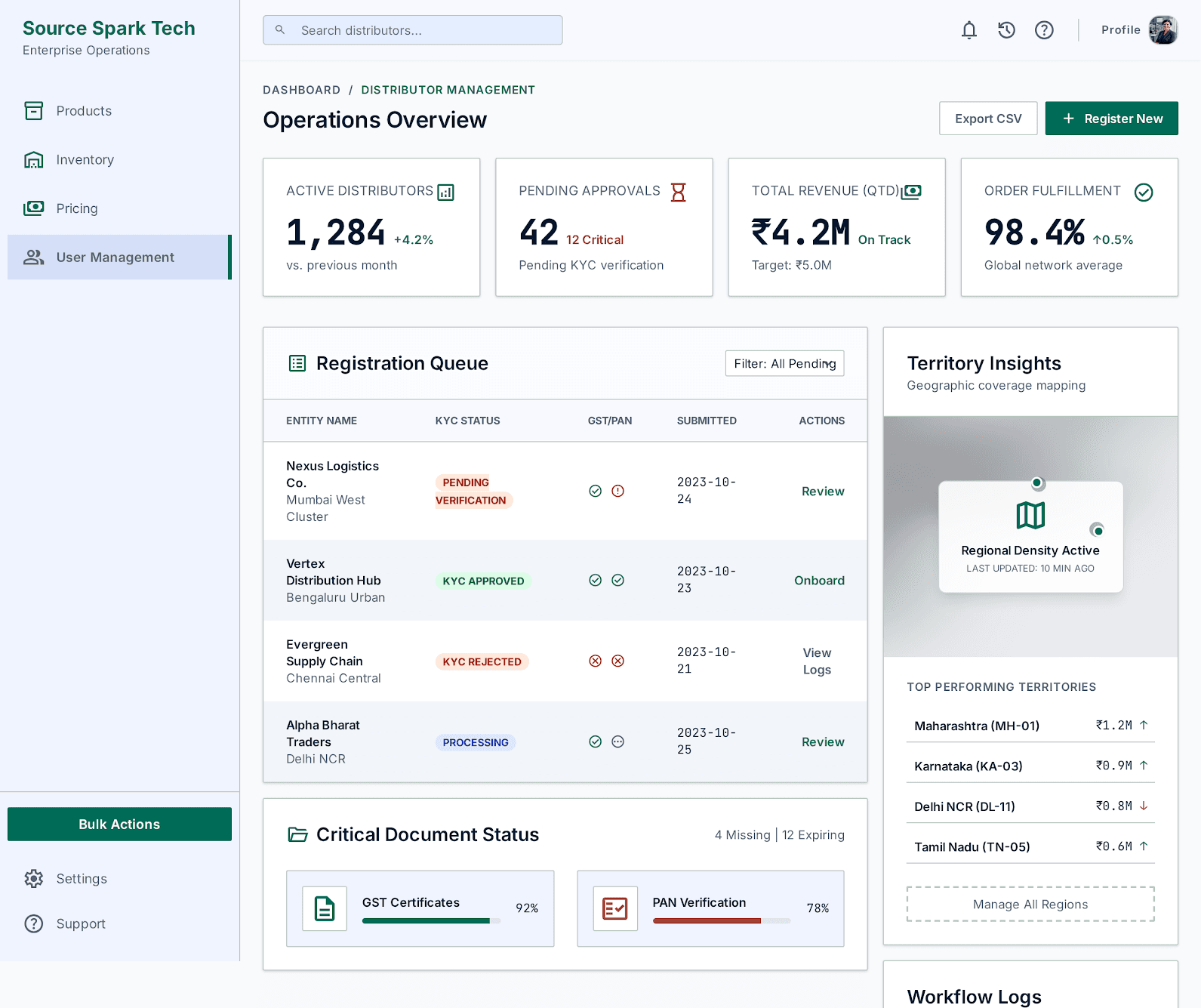
Task: Click the DASHBOARD breadcrumb link
Action: (x=301, y=90)
